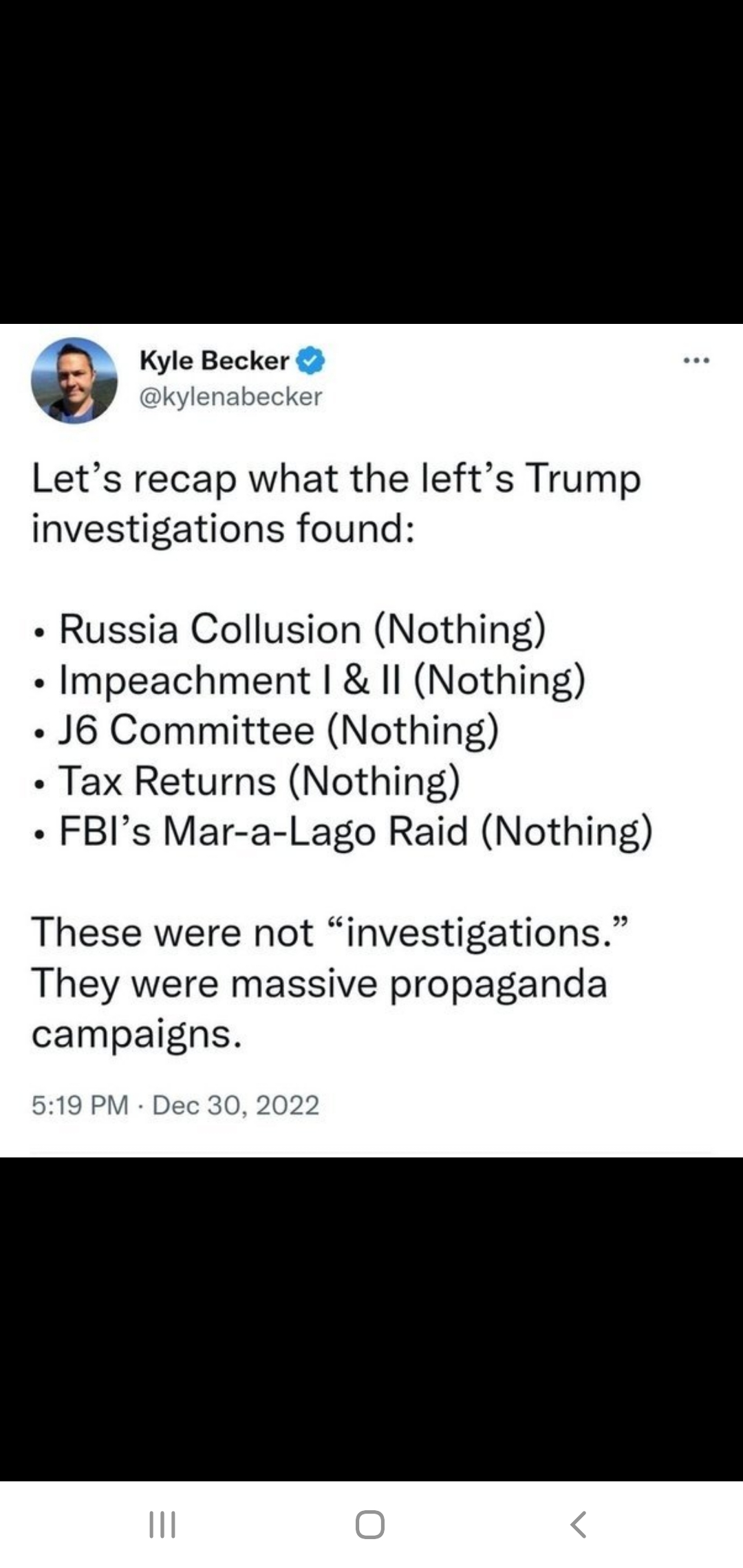Tap the black area below the tweet image
The height and width of the screenshot is (1568, 743).
371,1317
